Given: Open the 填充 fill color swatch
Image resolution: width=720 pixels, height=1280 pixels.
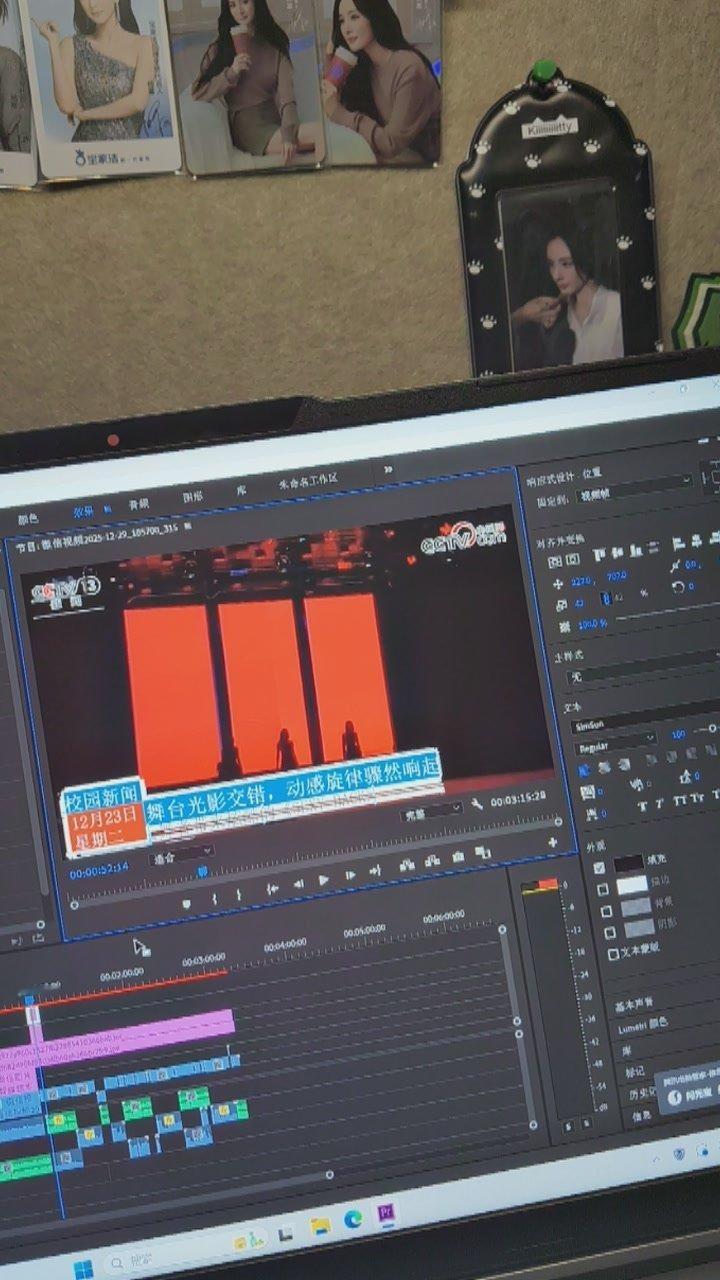Looking at the screenshot, I should tap(629, 863).
